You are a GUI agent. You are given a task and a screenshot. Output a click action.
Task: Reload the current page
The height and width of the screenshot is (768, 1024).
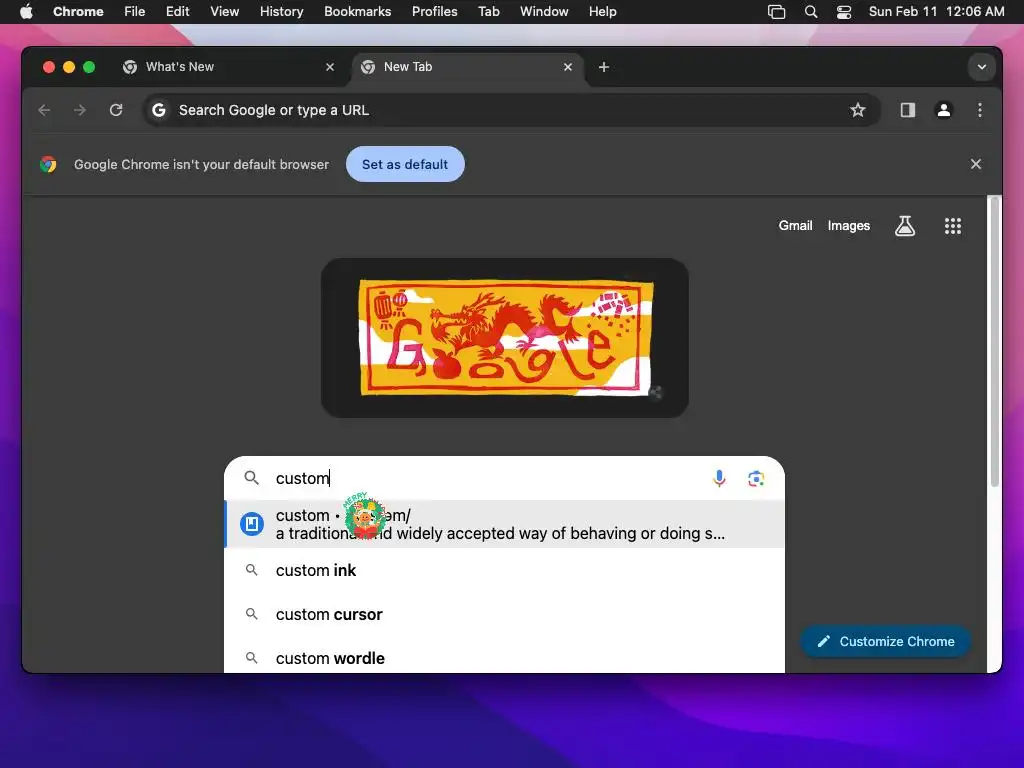[x=116, y=110]
